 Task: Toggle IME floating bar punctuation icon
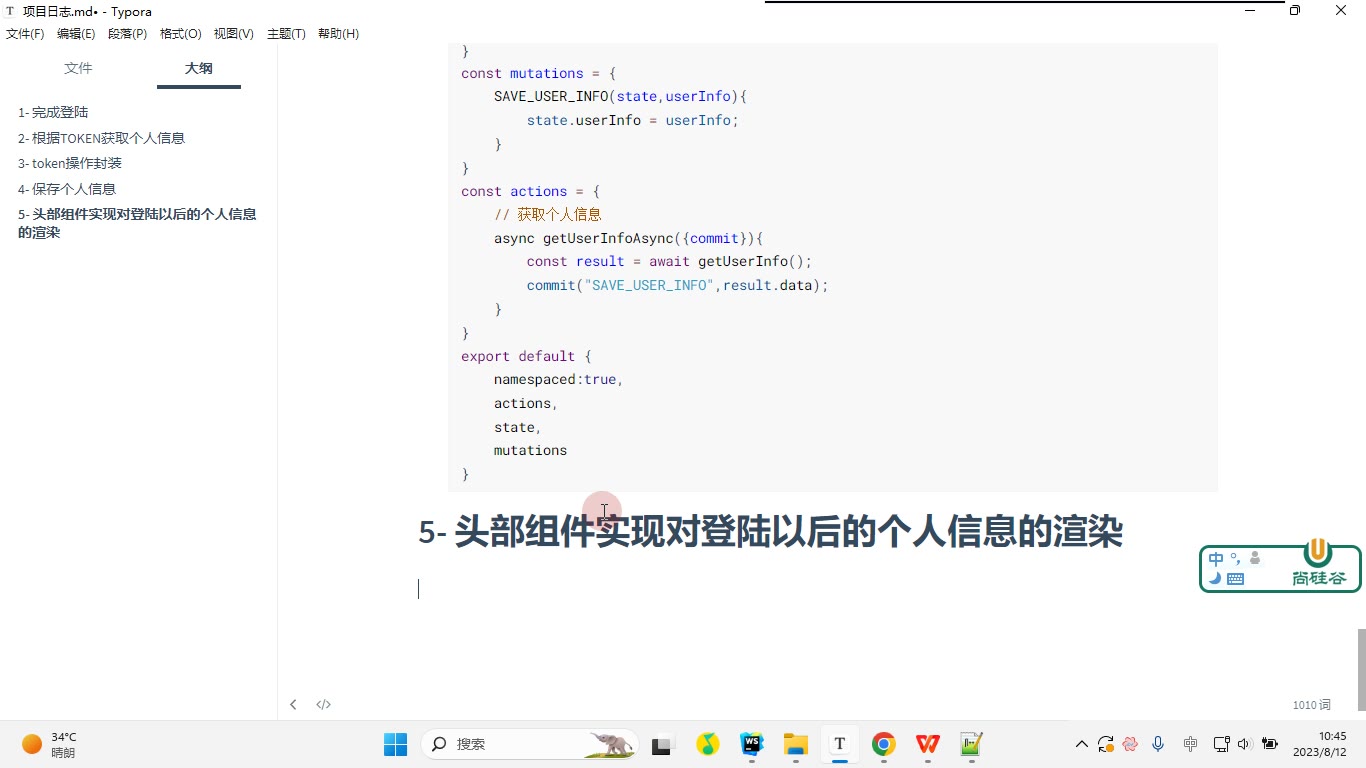(x=1236, y=559)
